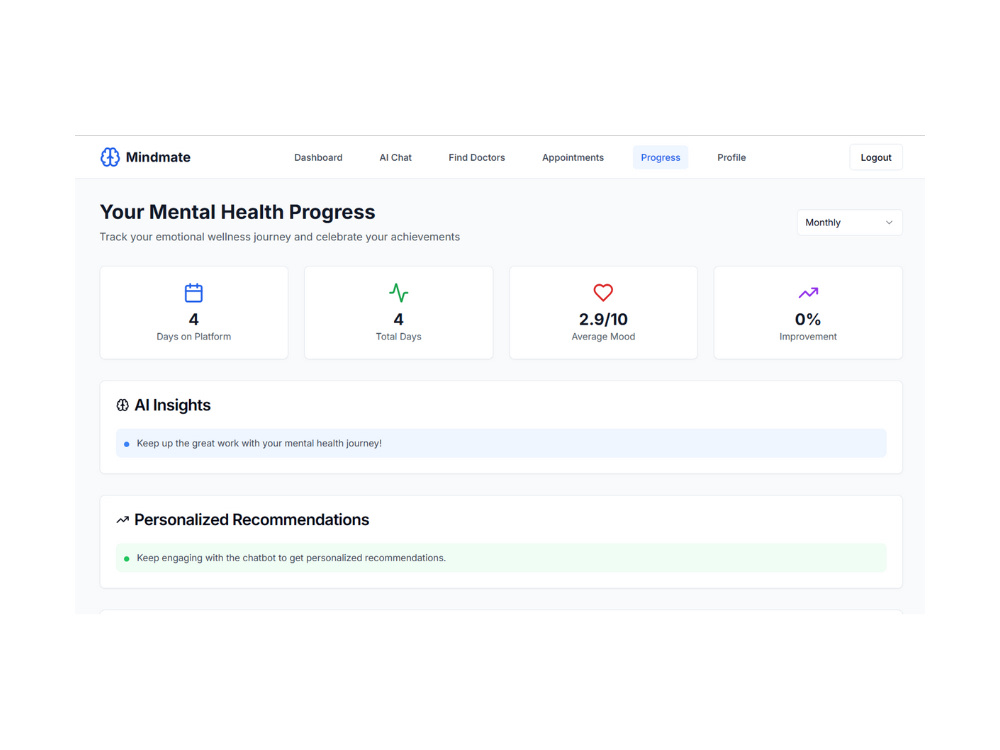This screenshot has height=750, width=1000.
Task: Select the 'Days on Platform' label
Action: (194, 337)
